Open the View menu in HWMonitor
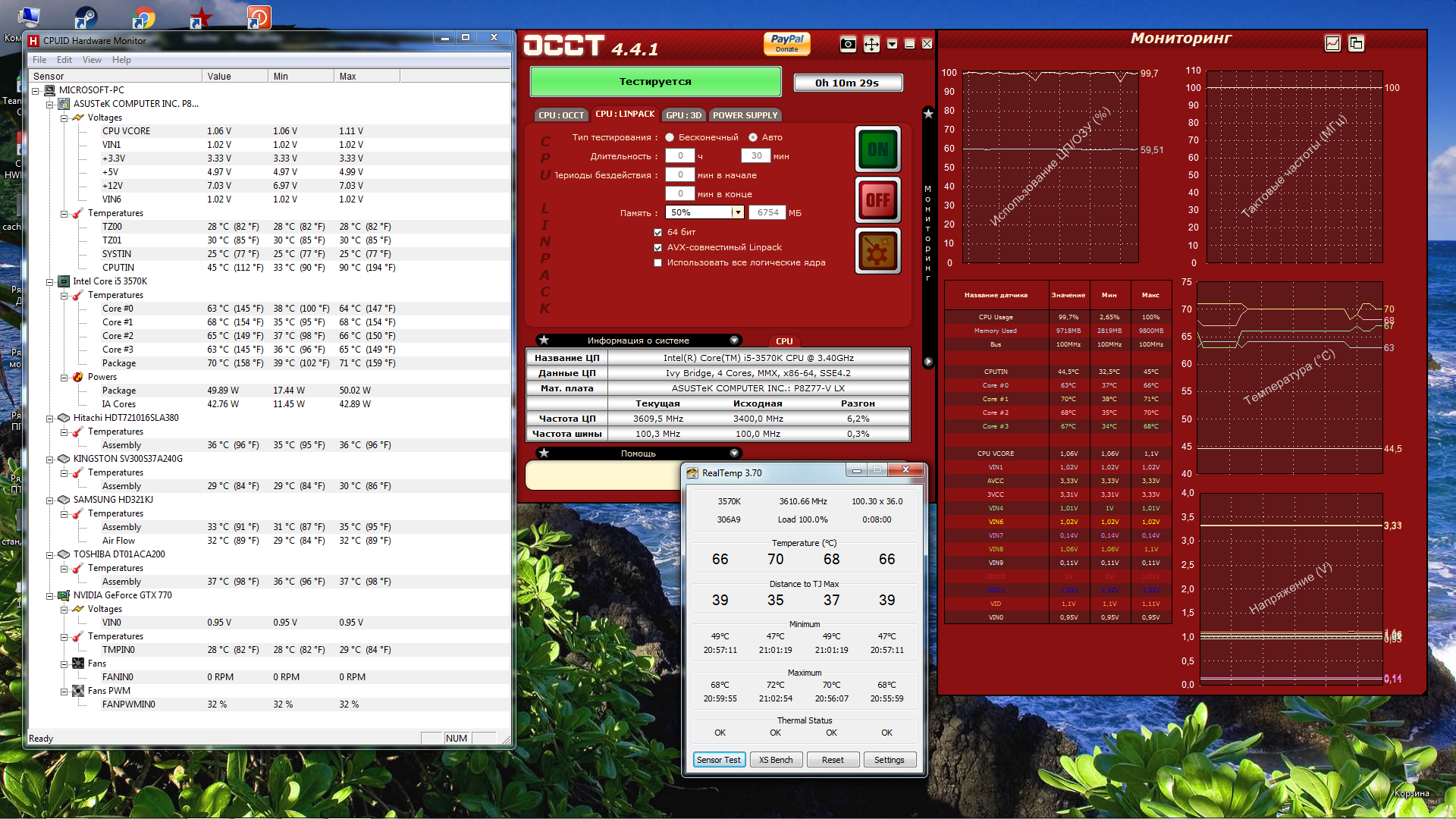 point(92,60)
